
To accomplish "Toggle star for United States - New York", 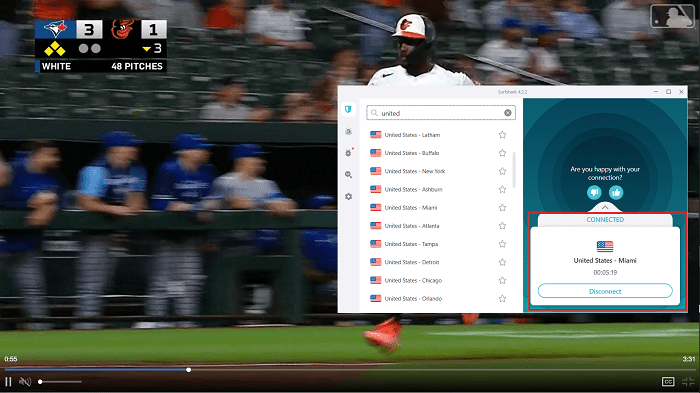I will tap(502, 171).
